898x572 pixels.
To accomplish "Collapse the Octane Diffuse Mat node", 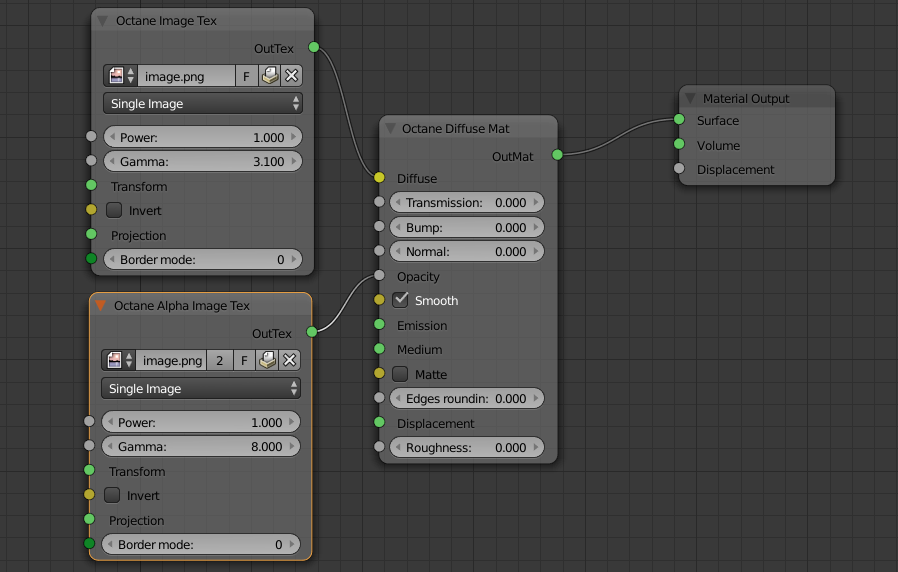I will (391, 129).
